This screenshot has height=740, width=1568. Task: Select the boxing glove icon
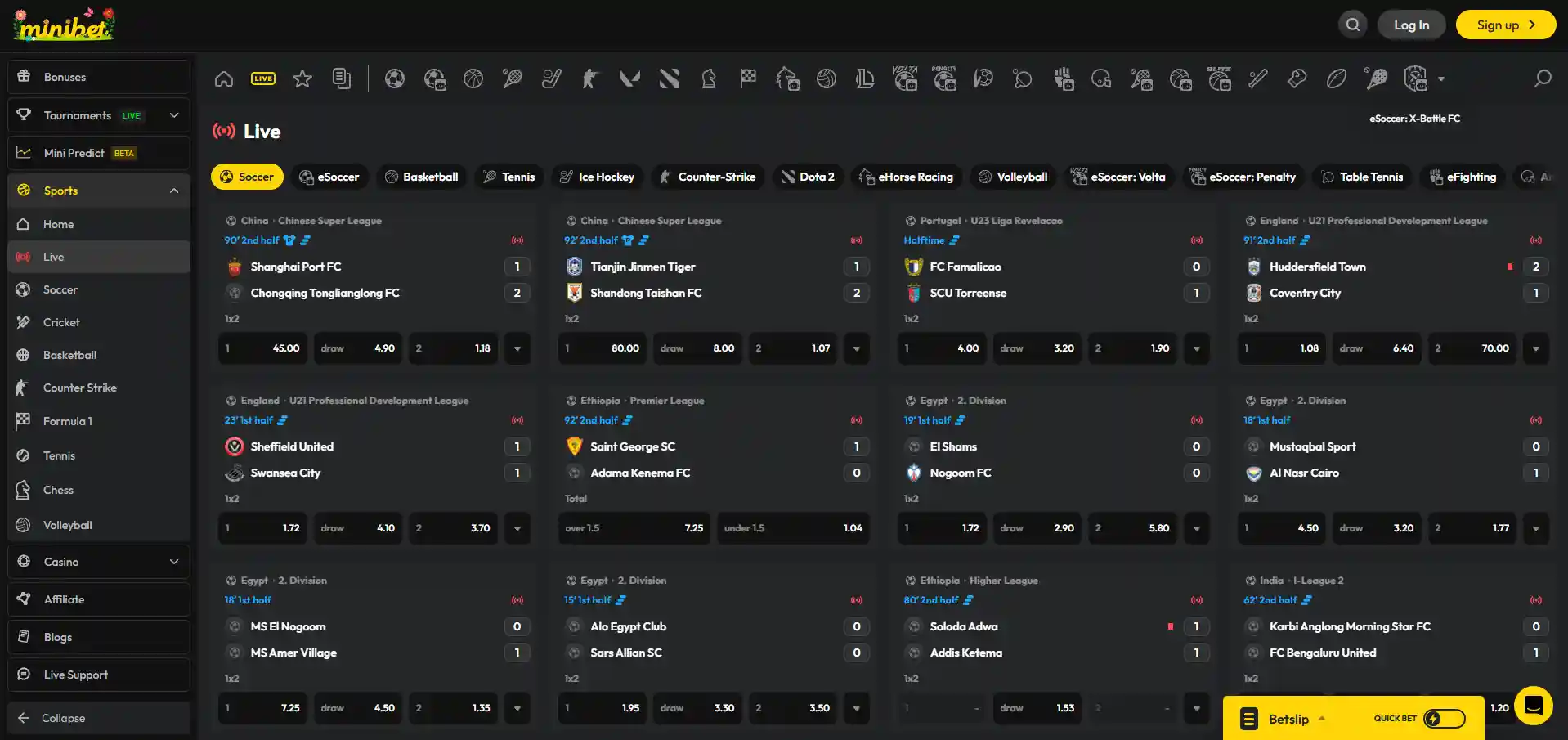pos(1297,78)
